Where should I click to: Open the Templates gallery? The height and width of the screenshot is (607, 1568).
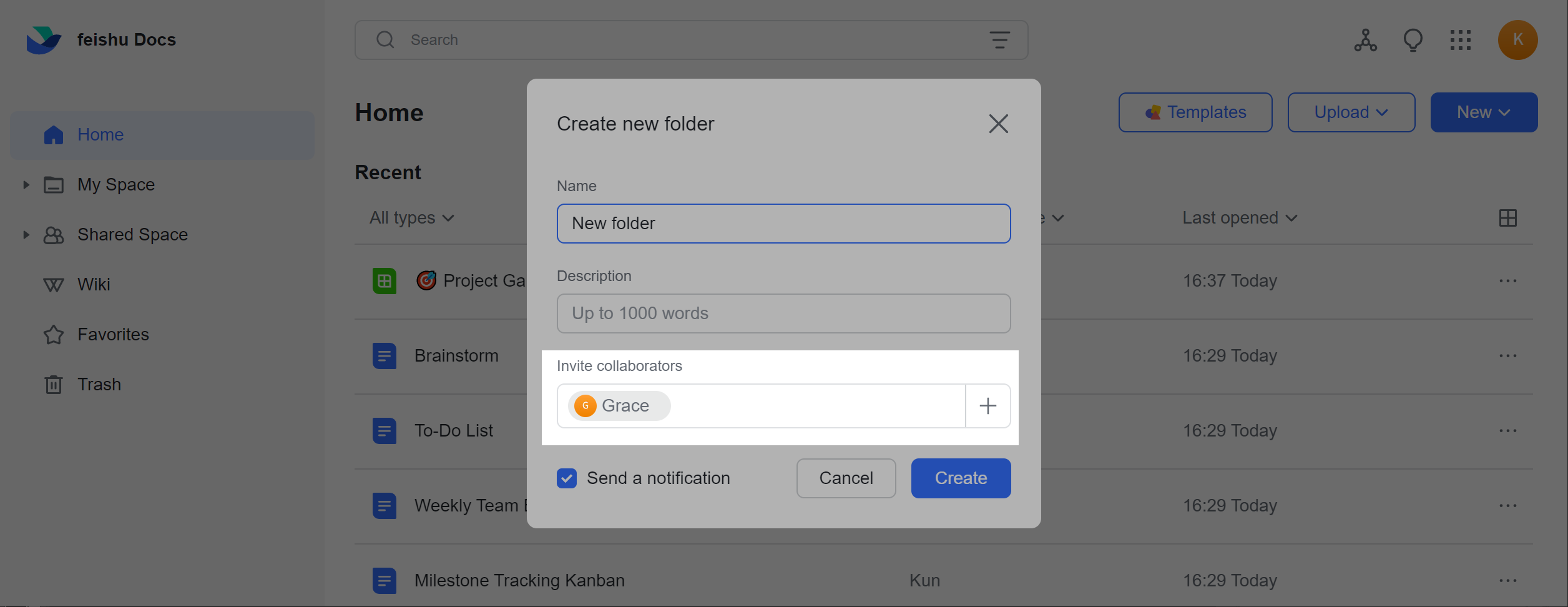(x=1195, y=112)
